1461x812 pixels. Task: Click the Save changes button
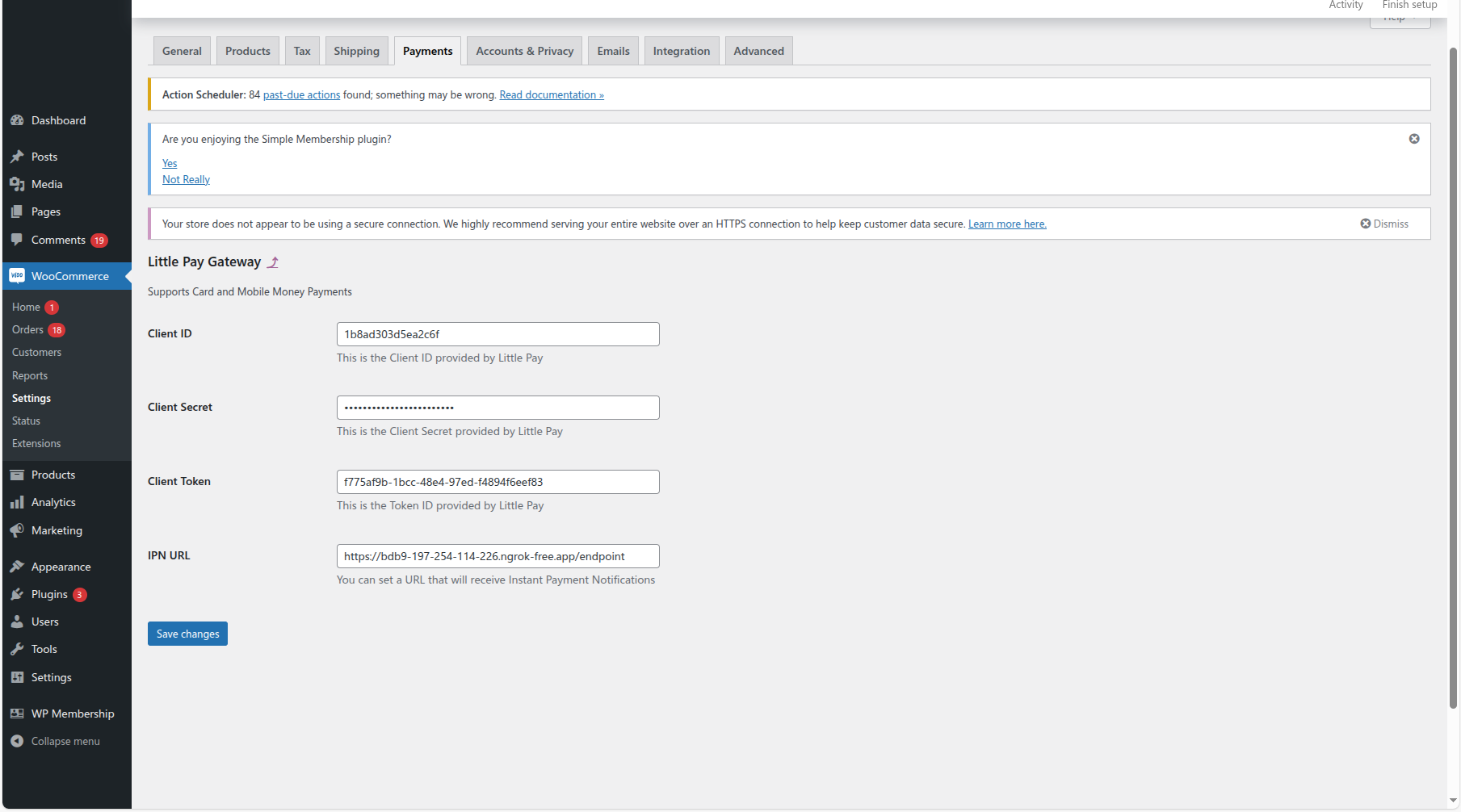(187, 634)
